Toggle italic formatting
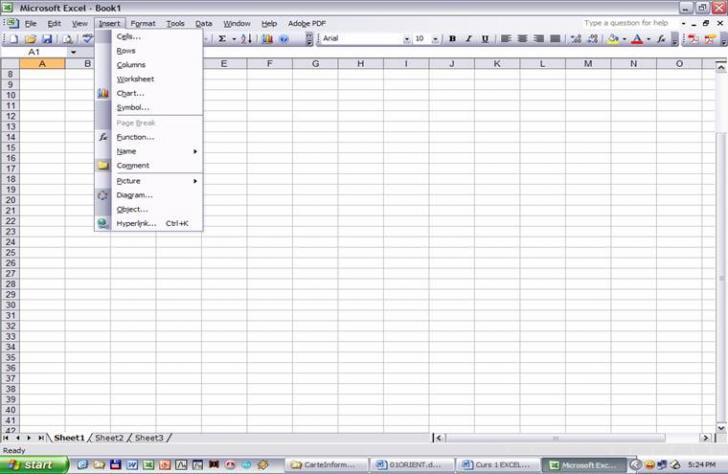728x474 pixels. (x=468, y=39)
